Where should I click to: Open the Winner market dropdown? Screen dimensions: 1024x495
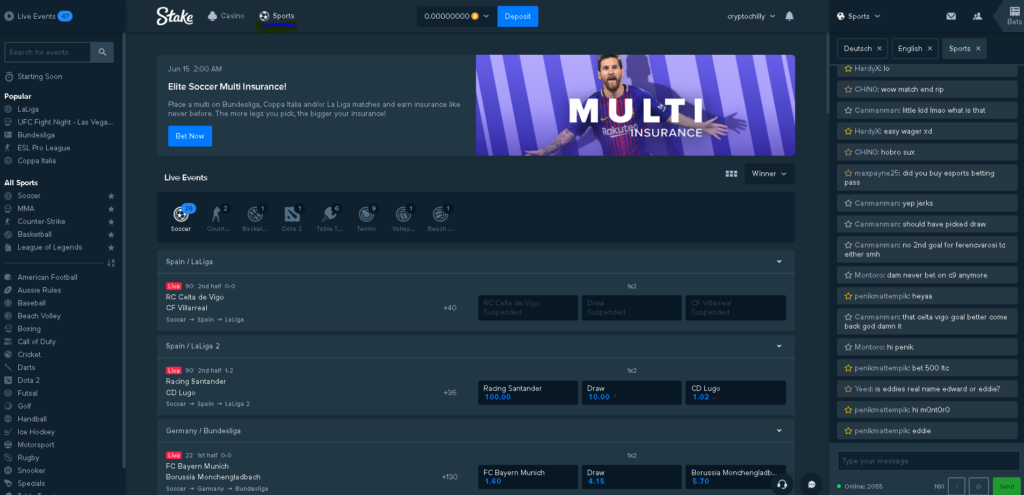[769, 174]
